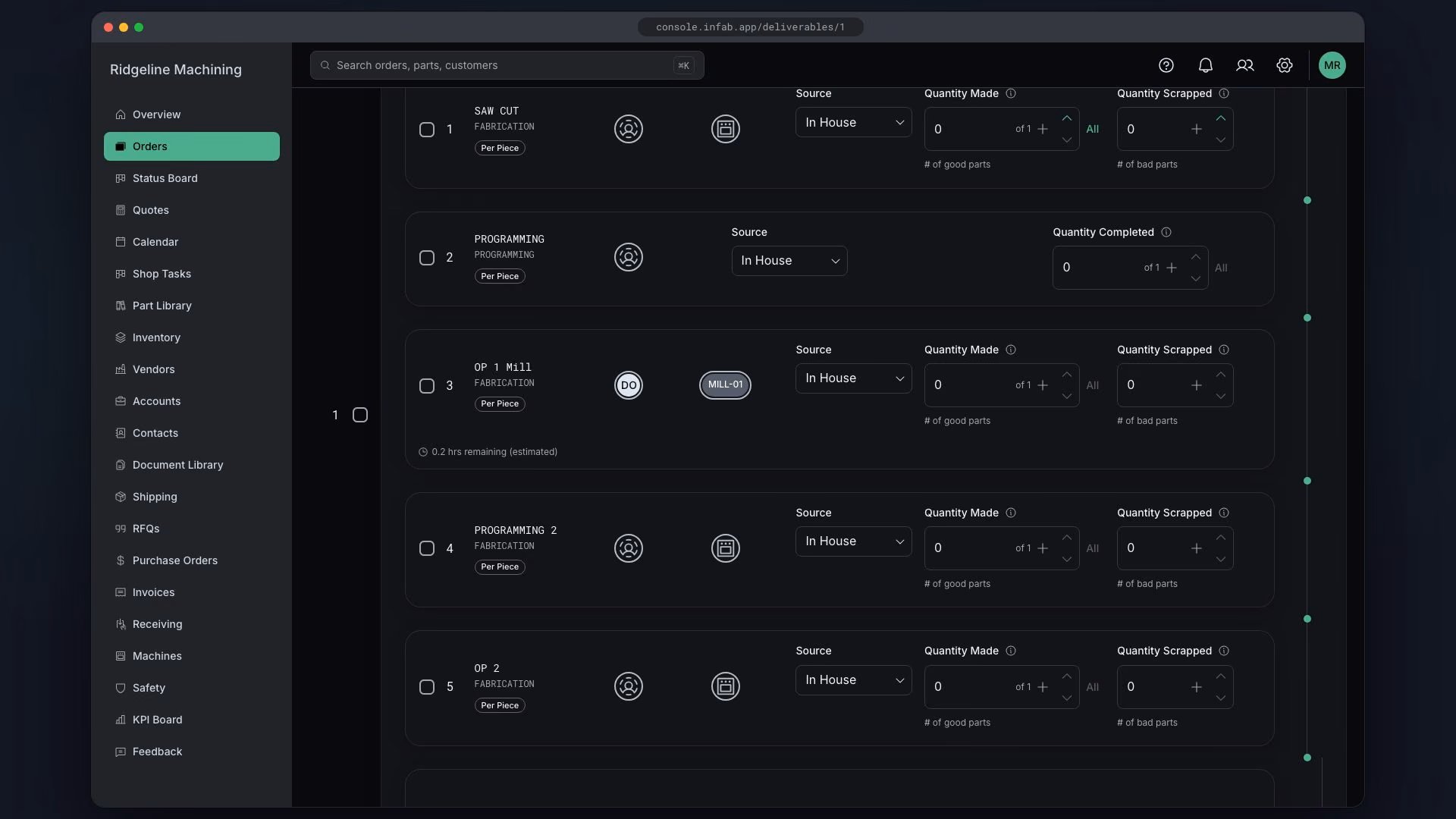Assign operator for OP 2 step
The image size is (1456, 819).
[x=629, y=686]
